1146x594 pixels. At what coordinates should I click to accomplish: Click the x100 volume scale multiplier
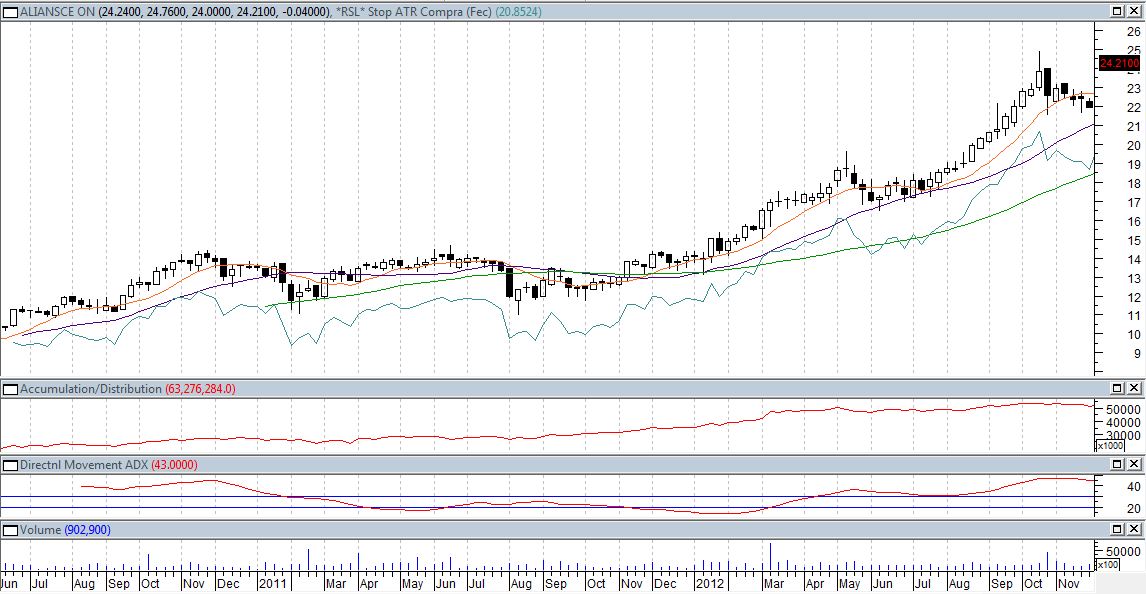pyautogui.click(x=1109, y=565)
